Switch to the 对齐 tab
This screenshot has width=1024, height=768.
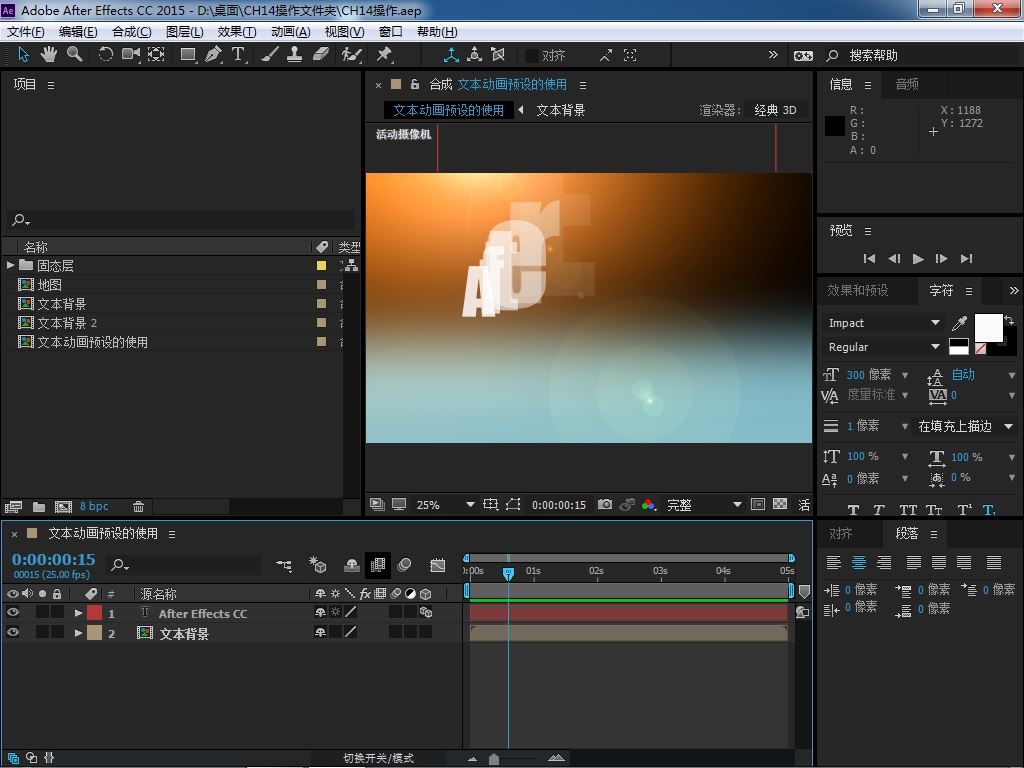pyautogui.click(x=840, y=534)
